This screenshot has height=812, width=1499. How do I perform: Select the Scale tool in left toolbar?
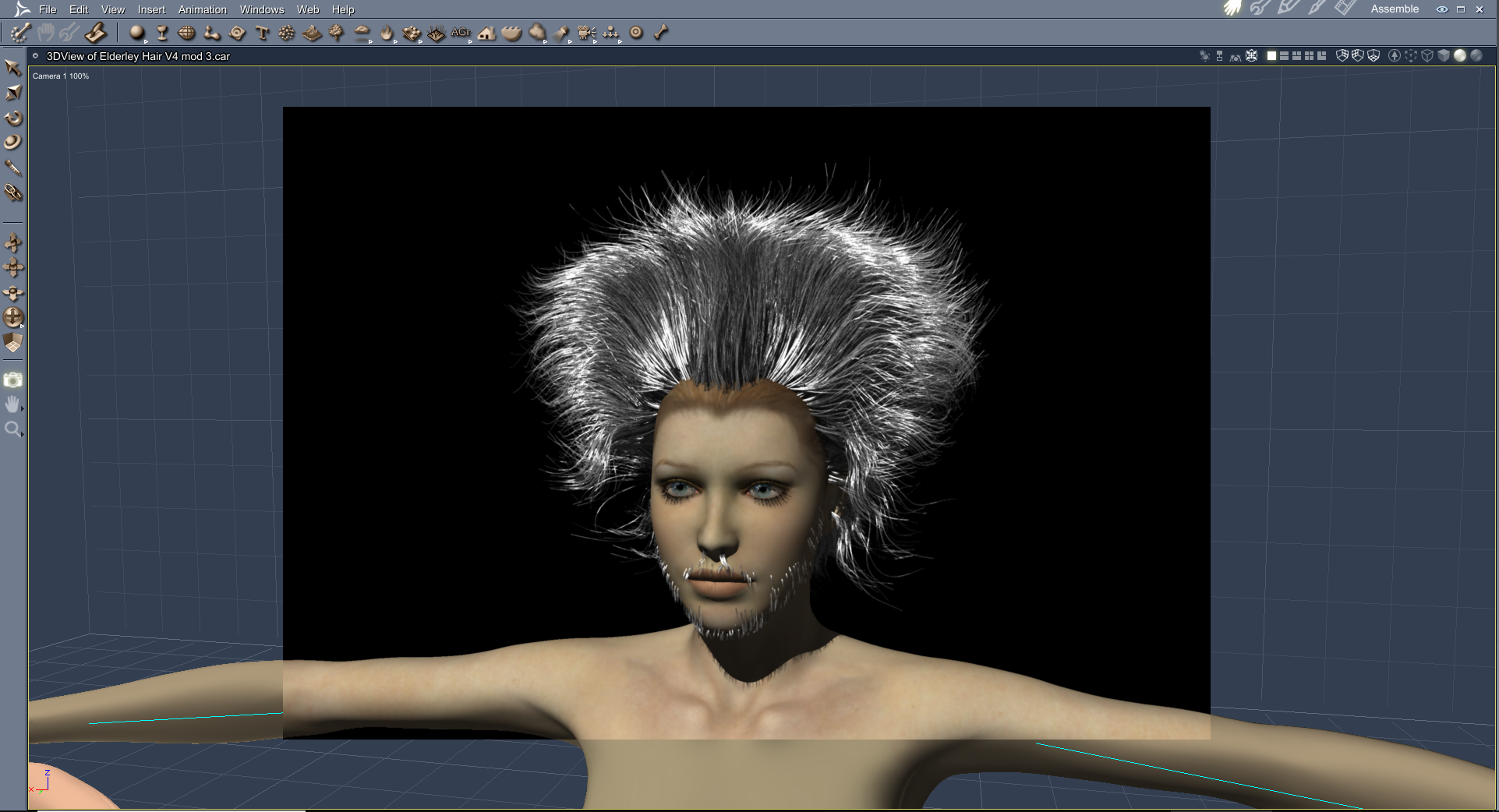pos(13,93)
